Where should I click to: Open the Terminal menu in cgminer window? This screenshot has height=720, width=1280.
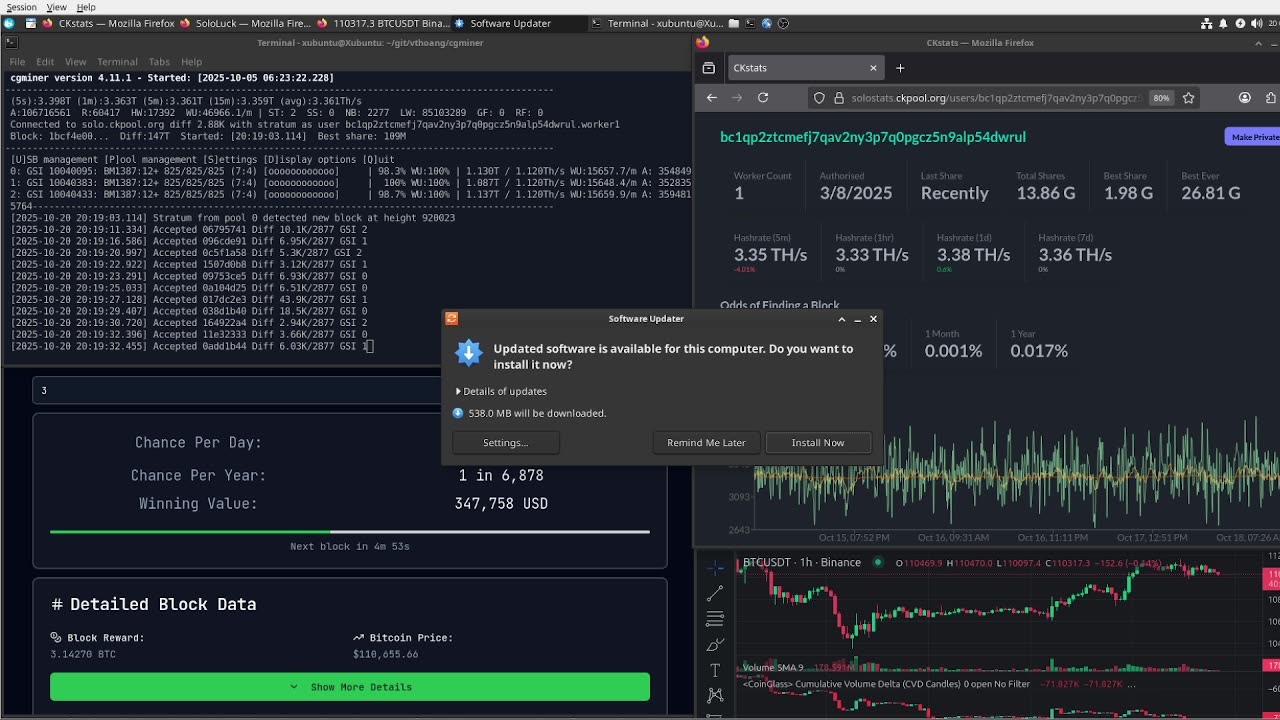pos(117,62)
